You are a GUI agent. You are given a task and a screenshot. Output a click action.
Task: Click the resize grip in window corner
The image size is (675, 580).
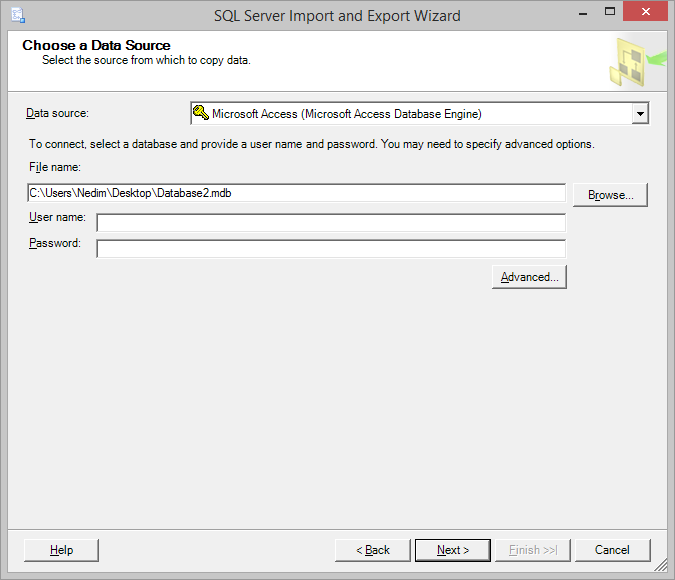point(661,565)
